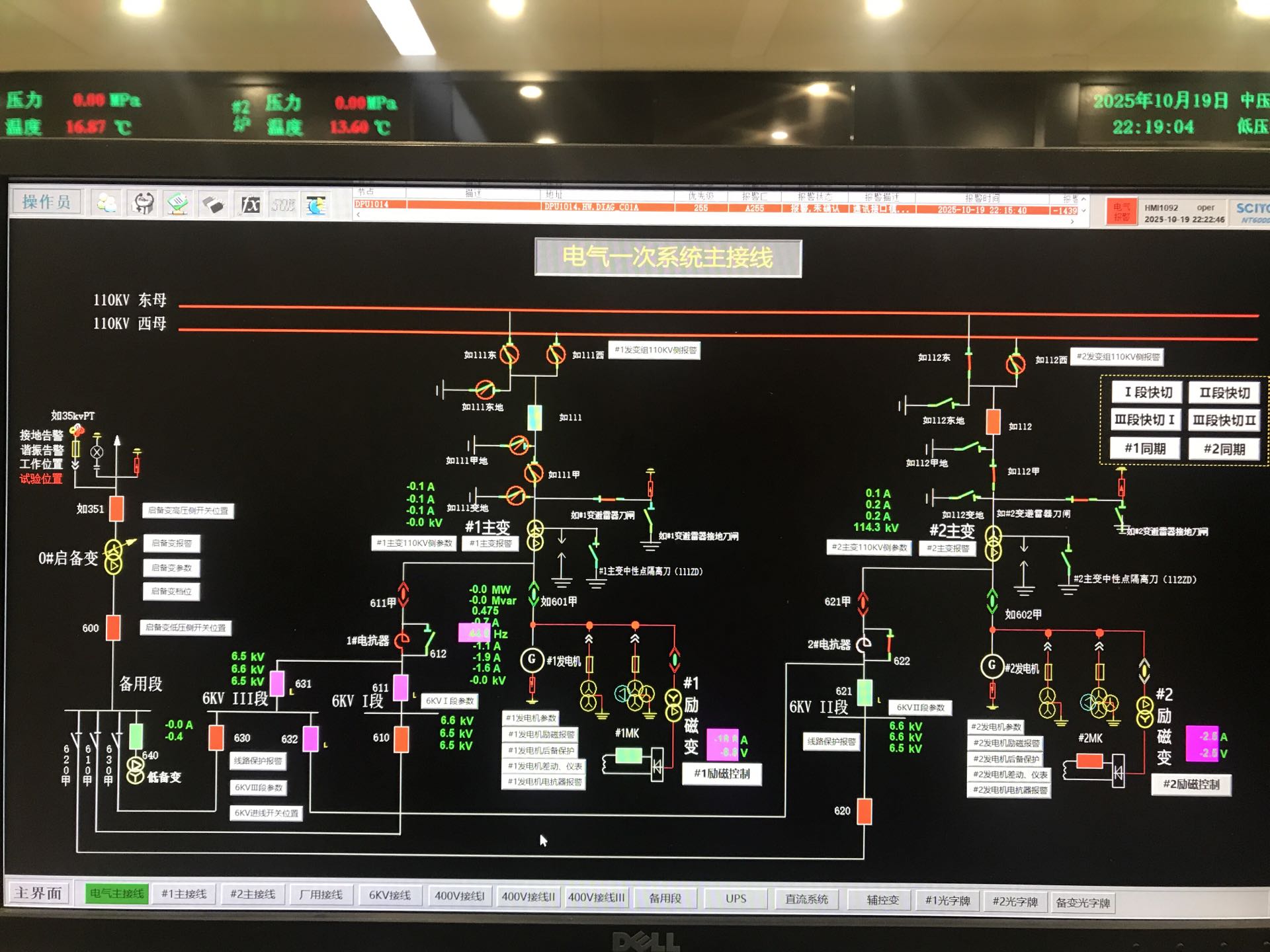Click the magenta #2 excitation value box
The height and width of the screenshot is (952, 1270).
1201,744
